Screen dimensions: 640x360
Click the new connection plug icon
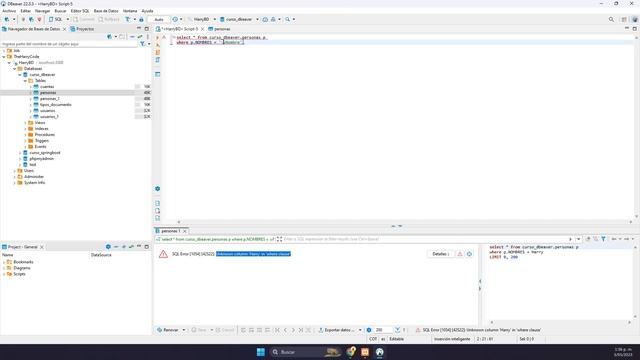tap(7, 19)
